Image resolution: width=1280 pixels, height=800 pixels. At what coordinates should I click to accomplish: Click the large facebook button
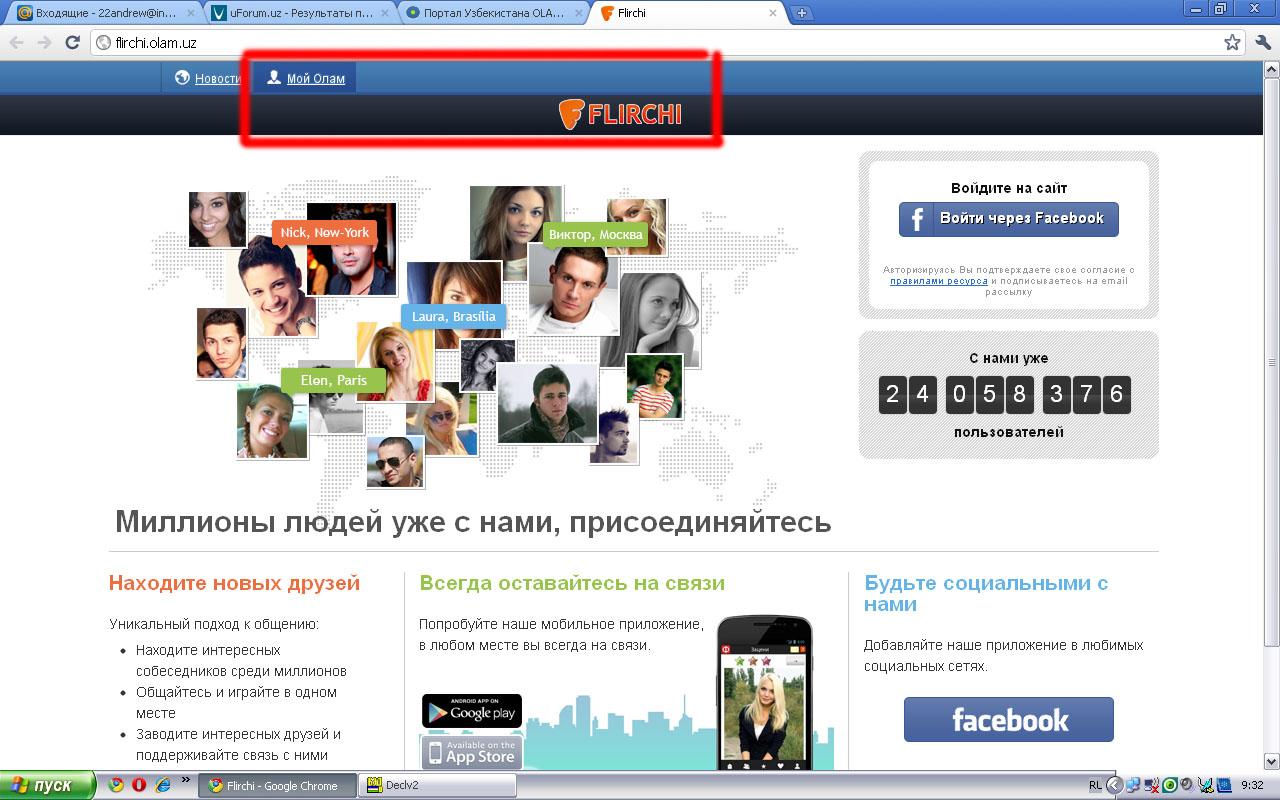click(x=1008, y=720)
